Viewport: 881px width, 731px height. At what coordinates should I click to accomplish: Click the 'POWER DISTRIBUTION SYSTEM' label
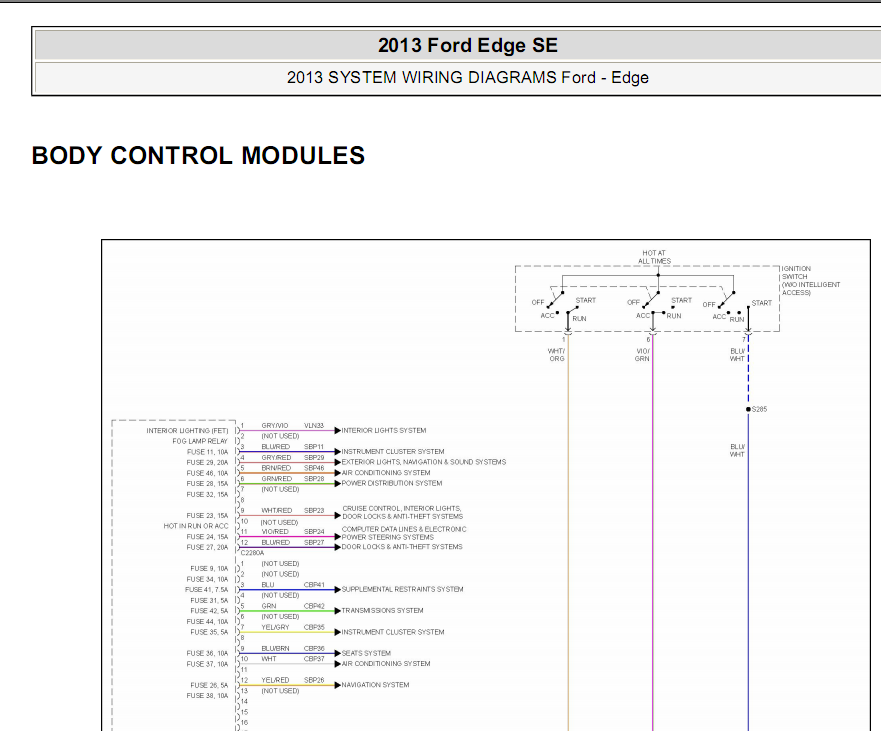(x=392, y=483)
